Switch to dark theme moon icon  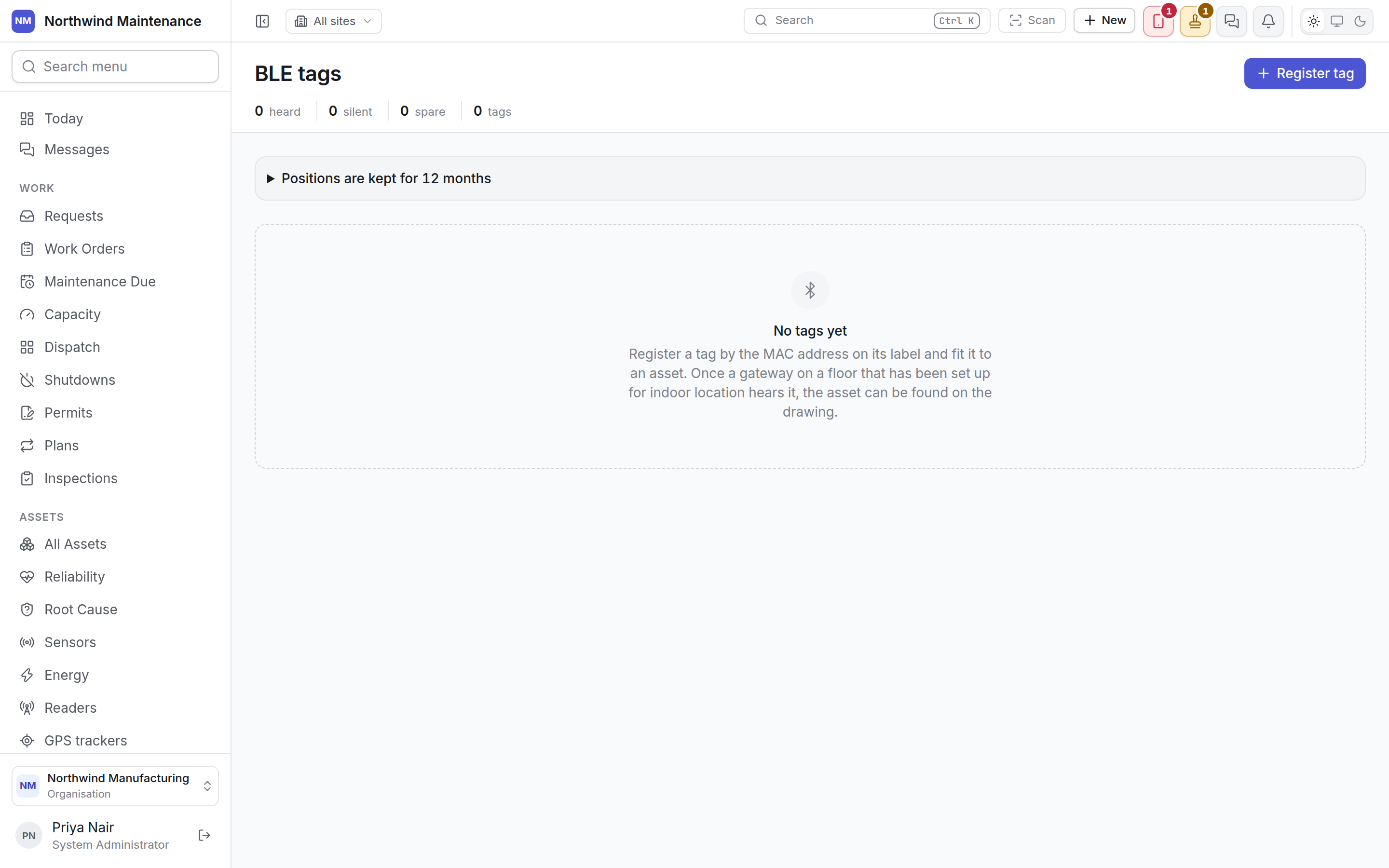1360,21
